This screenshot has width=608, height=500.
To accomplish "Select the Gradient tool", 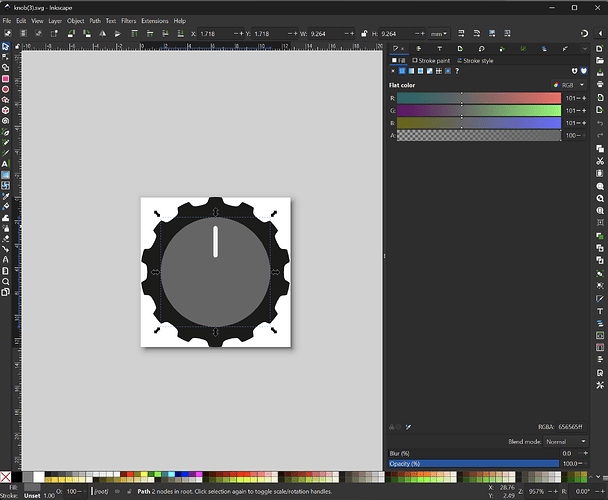I will click(x=5, y=175).
